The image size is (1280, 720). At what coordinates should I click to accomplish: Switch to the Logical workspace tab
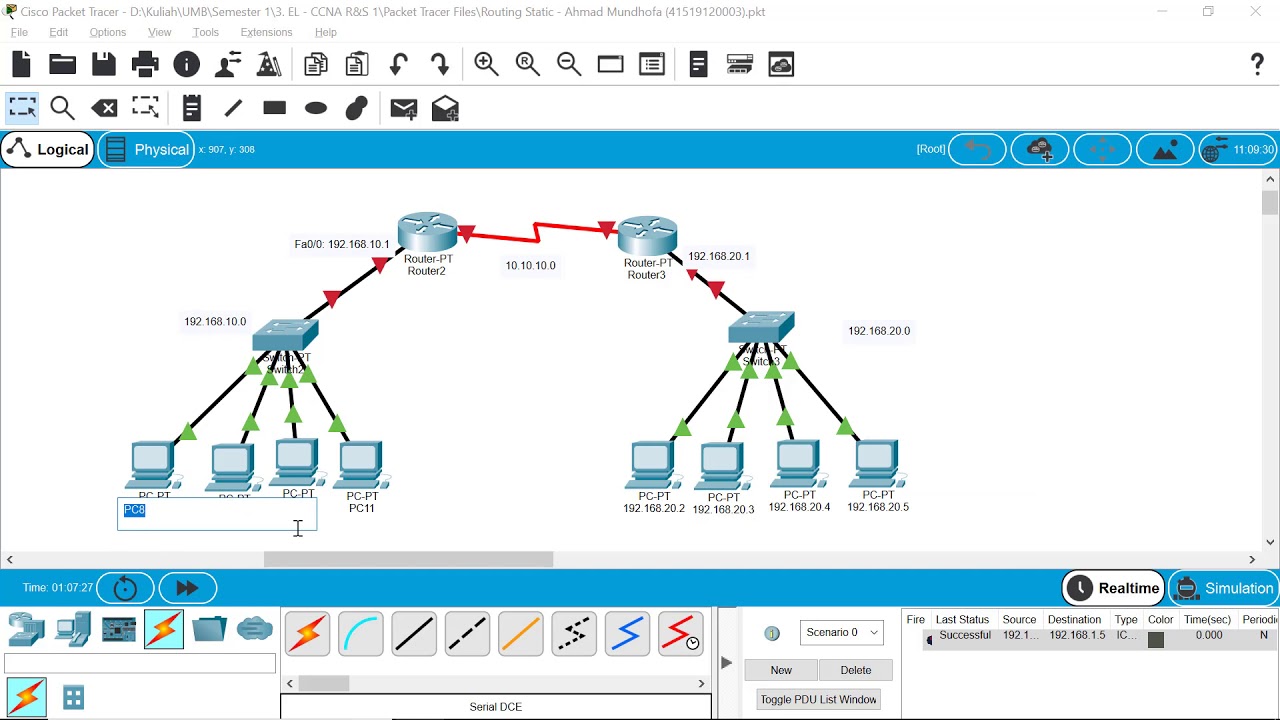click(48, 150)
